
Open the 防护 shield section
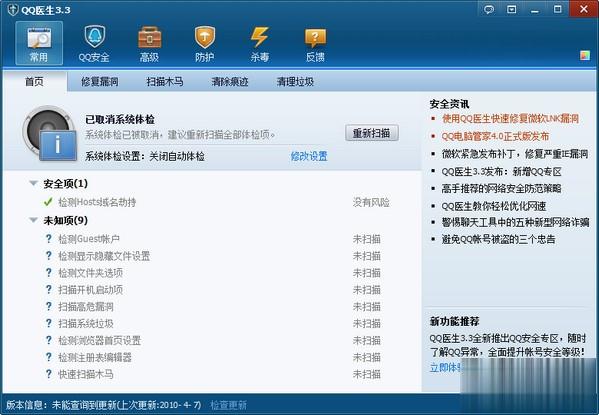coord(205,43)
